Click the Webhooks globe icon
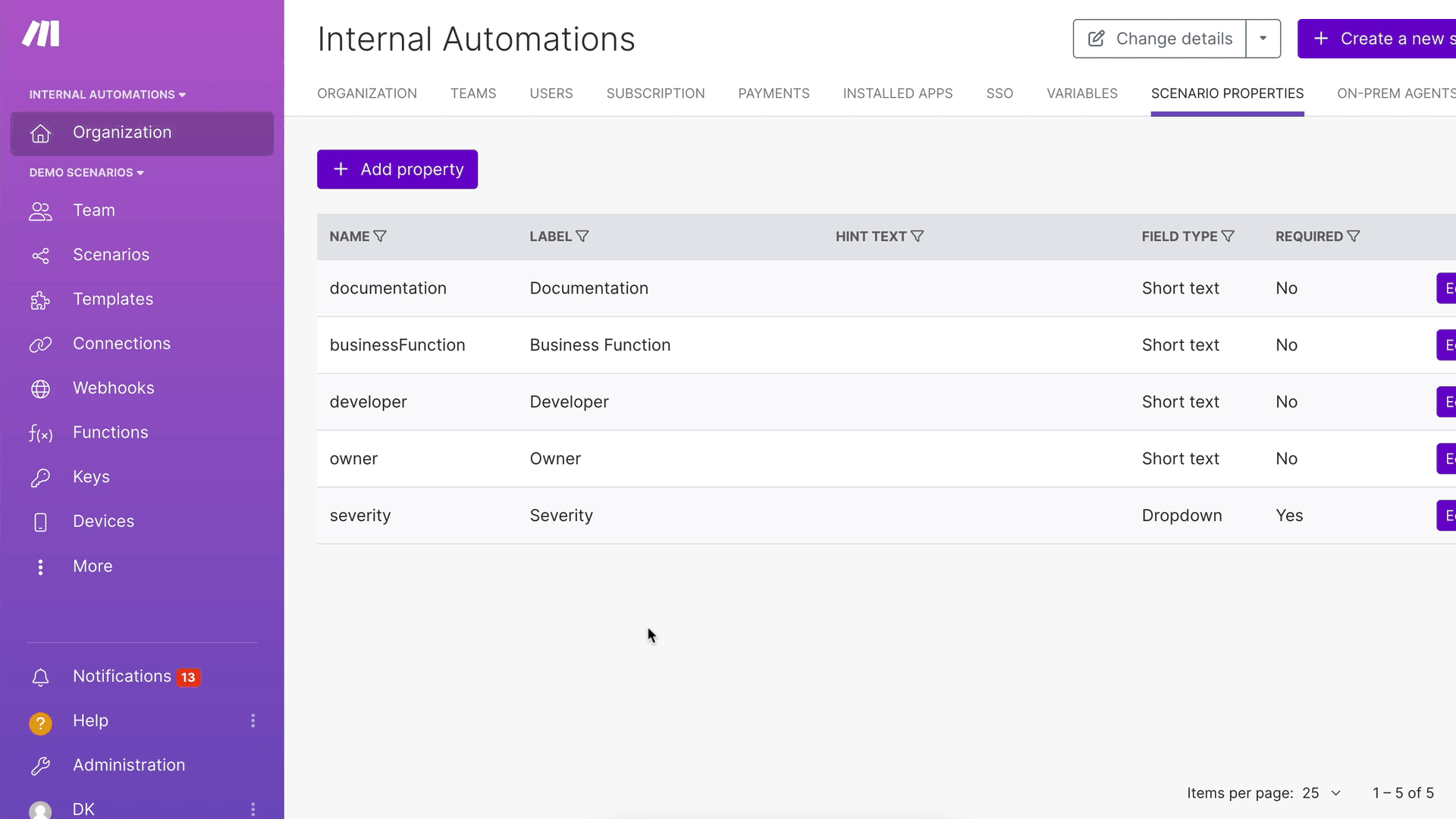The width and height of the screenshot is (1456, 819). (x=40, y=389)
